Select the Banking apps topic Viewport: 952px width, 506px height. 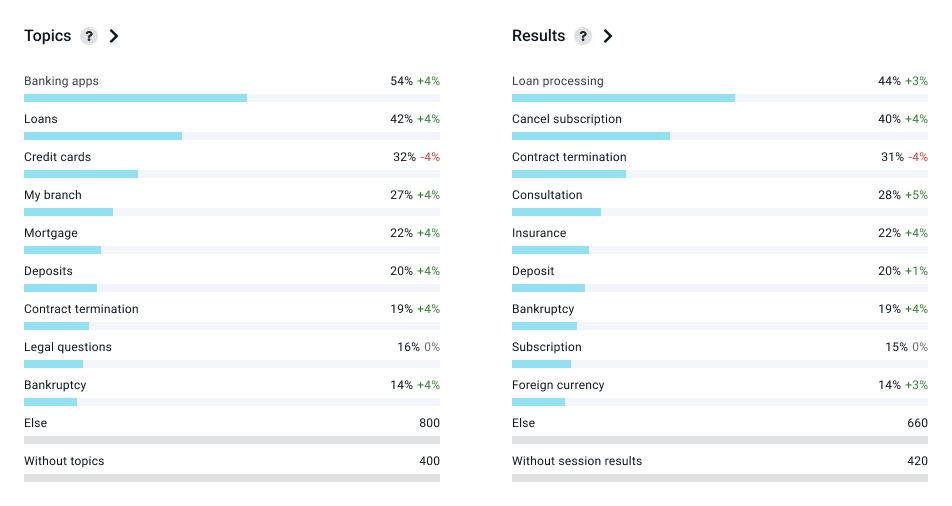61,81
